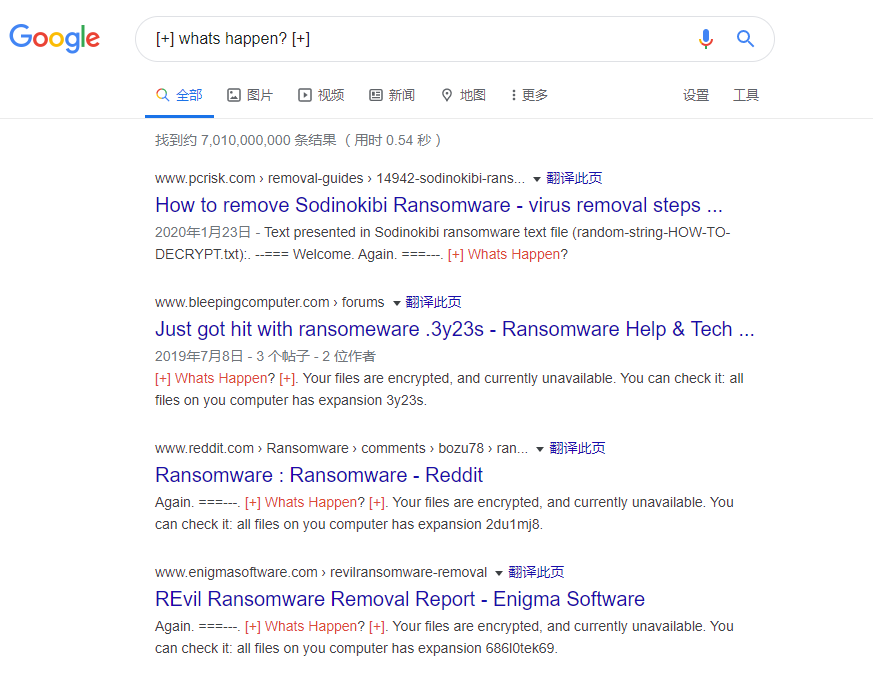Open the reddit.com result dropdown arrow
The height and width of the screenshot is (683, 873).
click(540, 449)
